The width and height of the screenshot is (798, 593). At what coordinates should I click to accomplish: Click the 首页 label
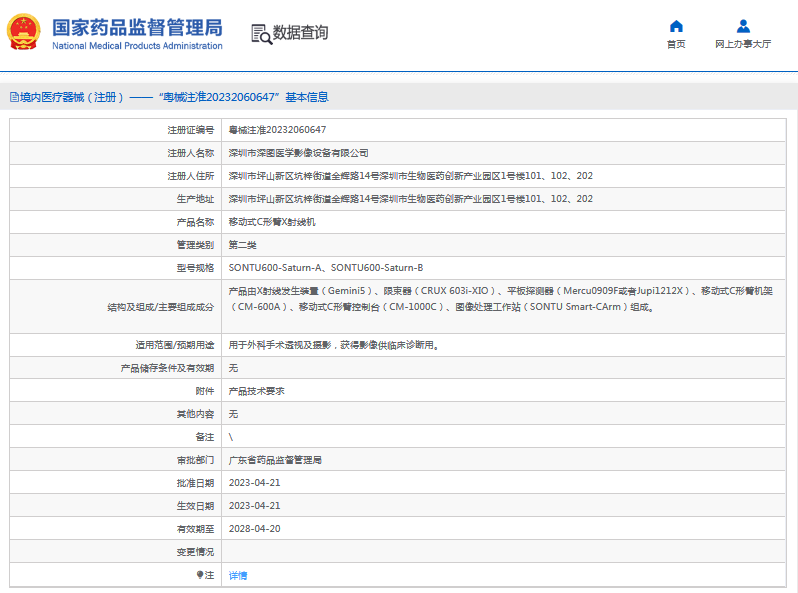676,44
